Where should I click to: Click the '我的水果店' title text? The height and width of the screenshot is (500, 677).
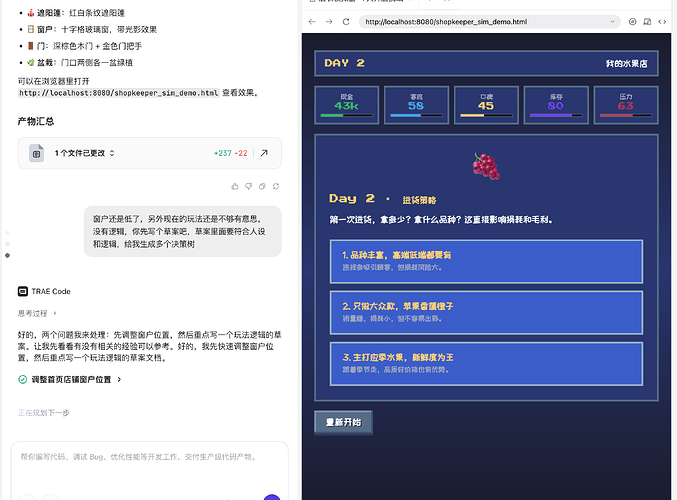626,63
